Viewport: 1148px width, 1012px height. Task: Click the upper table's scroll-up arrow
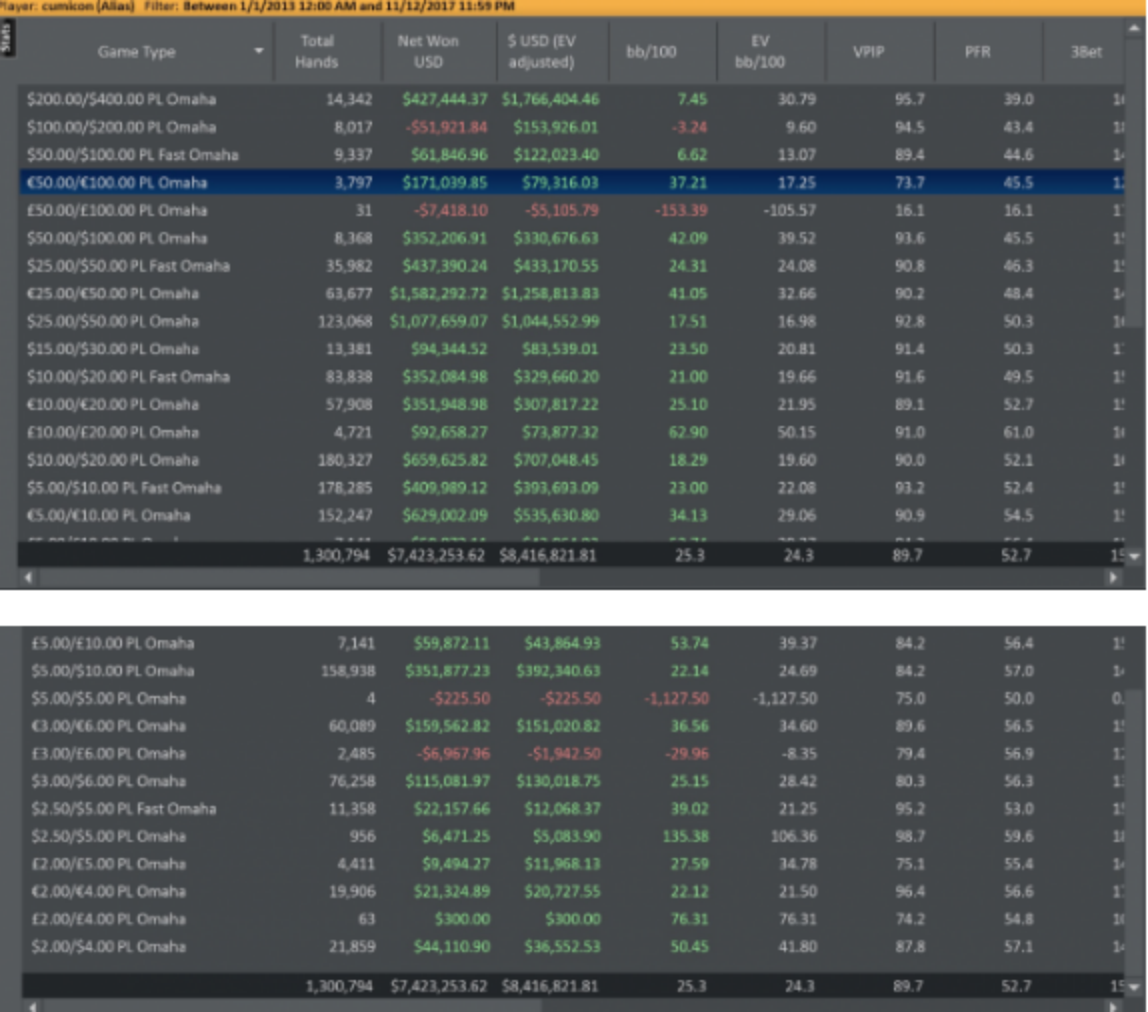[x=1135, y=27]
